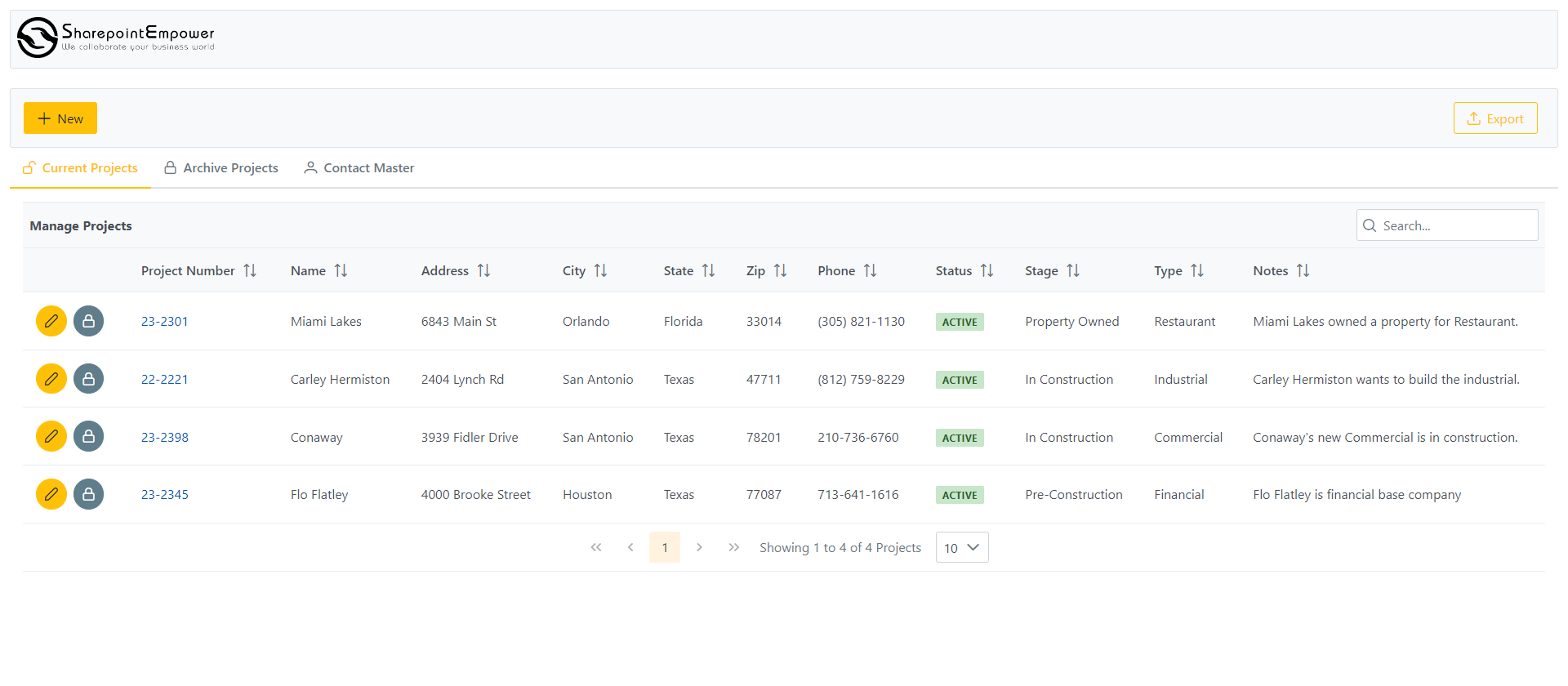Image resolution: width=1568 pixels, height=686 pixels.
Task: Open the Contact Master tab
Action: pos(359,167)
